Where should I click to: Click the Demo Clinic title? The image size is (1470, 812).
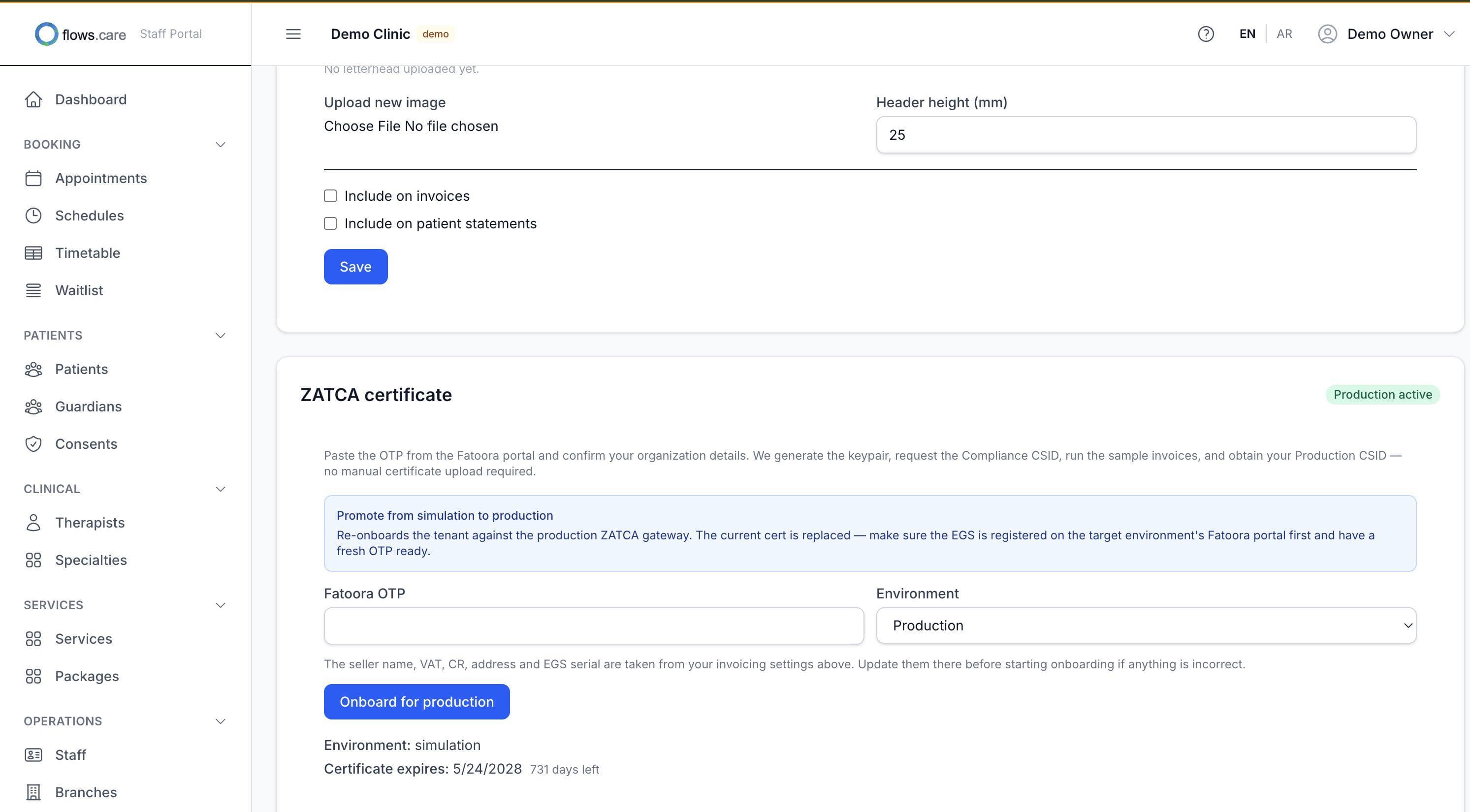(370, 34)
